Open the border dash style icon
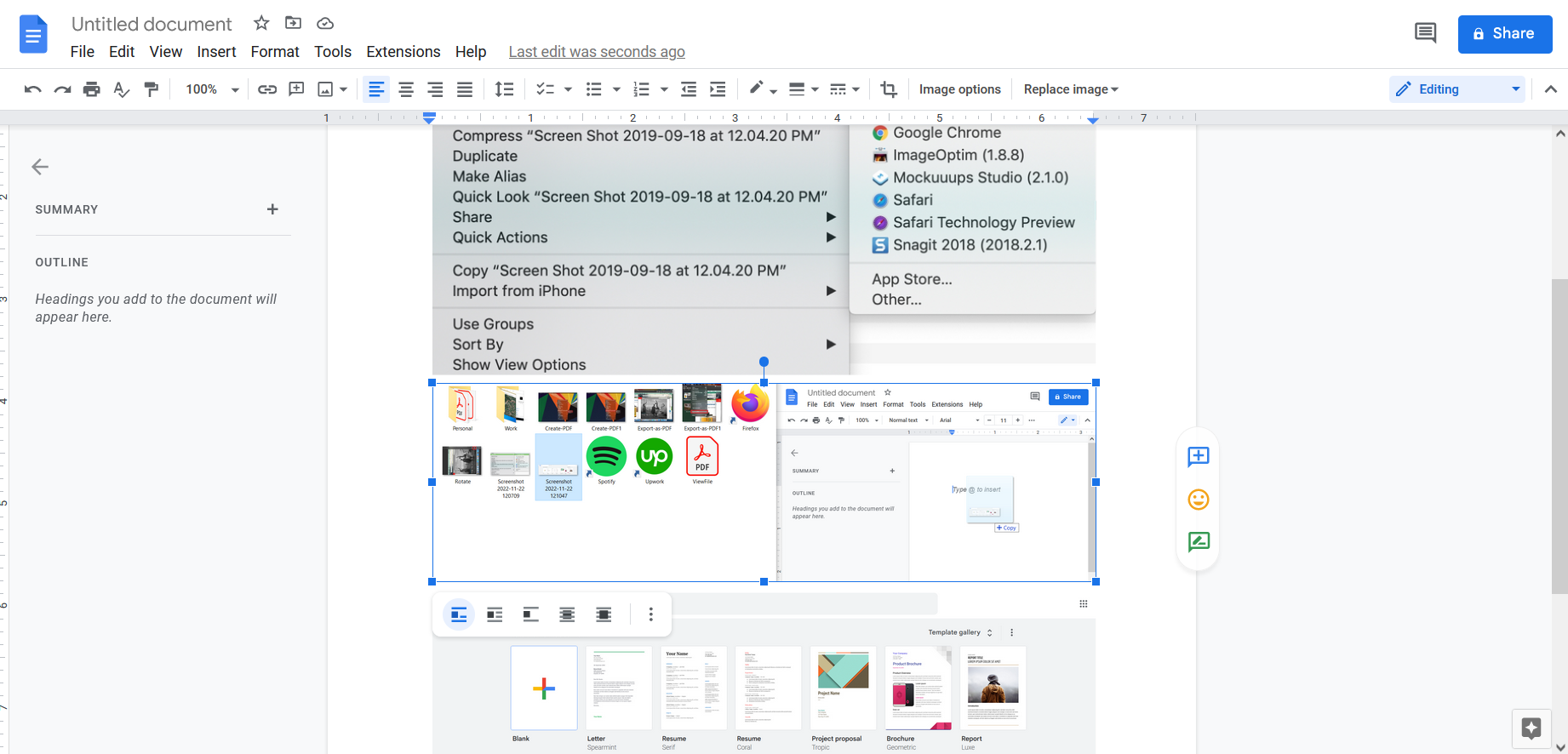 click(x=838, y=89)
